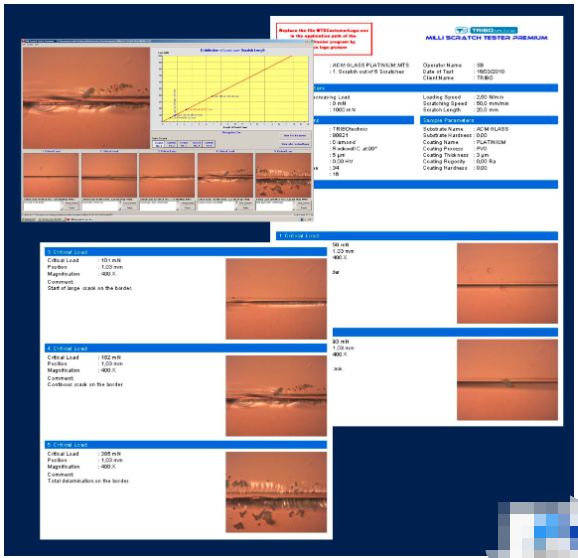Click the small button beside the first comment field
This screenshot has height=558, width=578.
point(72,203)
